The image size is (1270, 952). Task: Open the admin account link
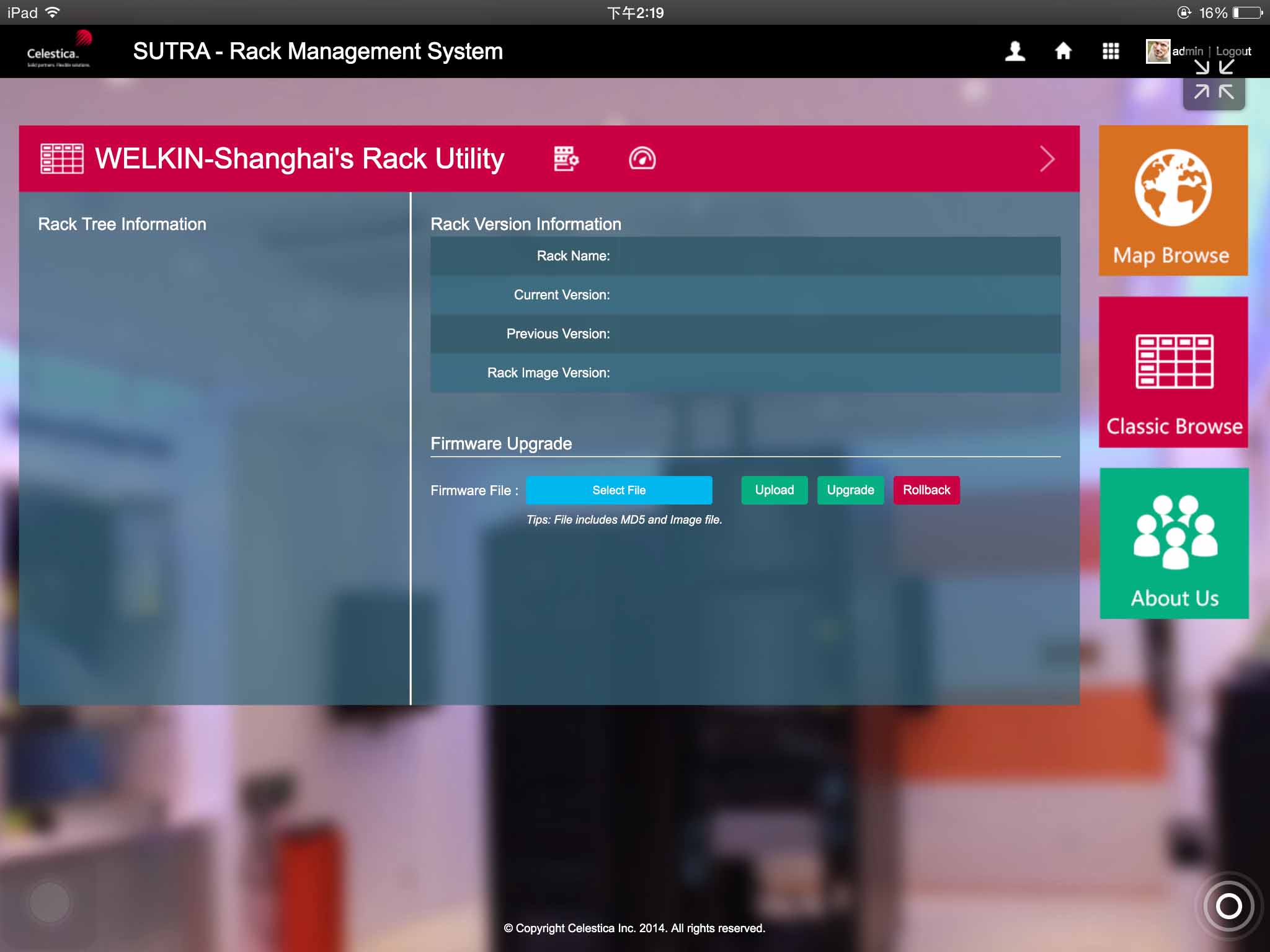(1188, 51)
